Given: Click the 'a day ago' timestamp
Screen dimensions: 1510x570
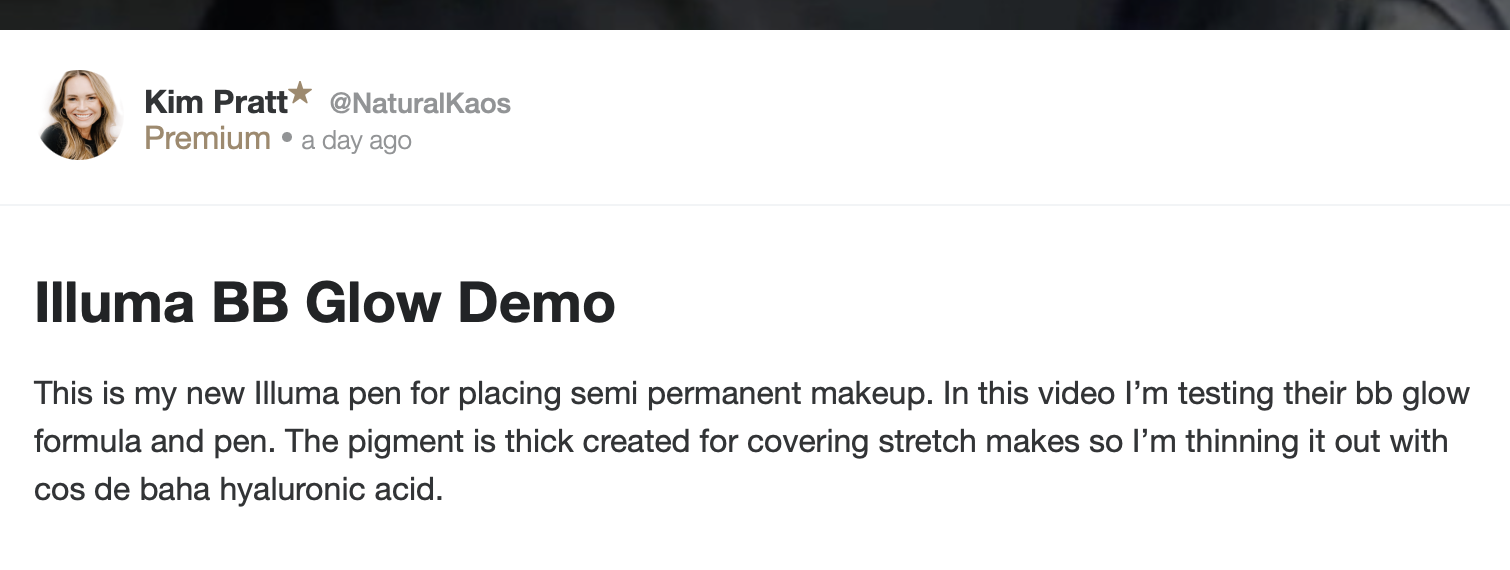Looking at the screenshot, I should coord(356,141).
